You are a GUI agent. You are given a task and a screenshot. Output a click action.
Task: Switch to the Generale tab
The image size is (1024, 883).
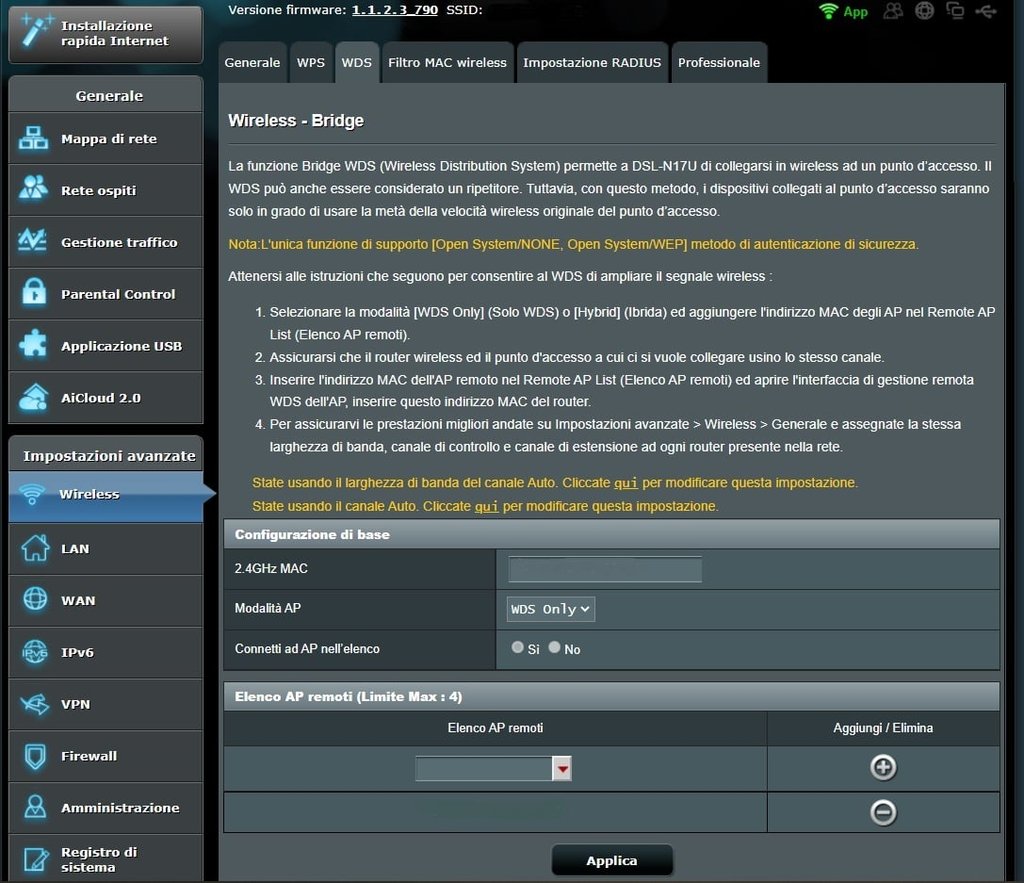pyautogui.click(x=252, y=63)
